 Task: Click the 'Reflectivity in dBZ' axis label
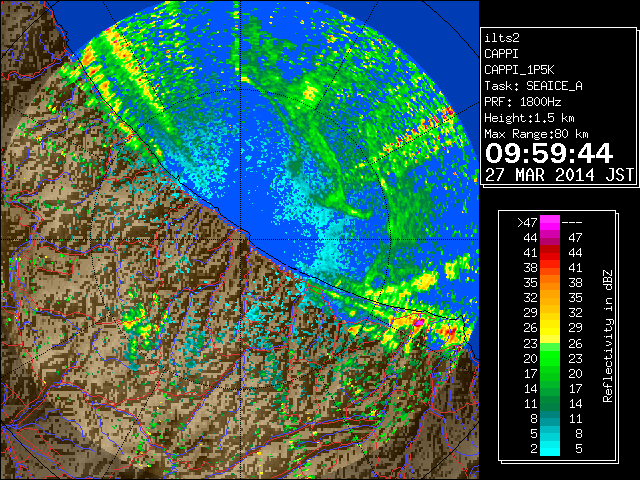pos(608,336)
